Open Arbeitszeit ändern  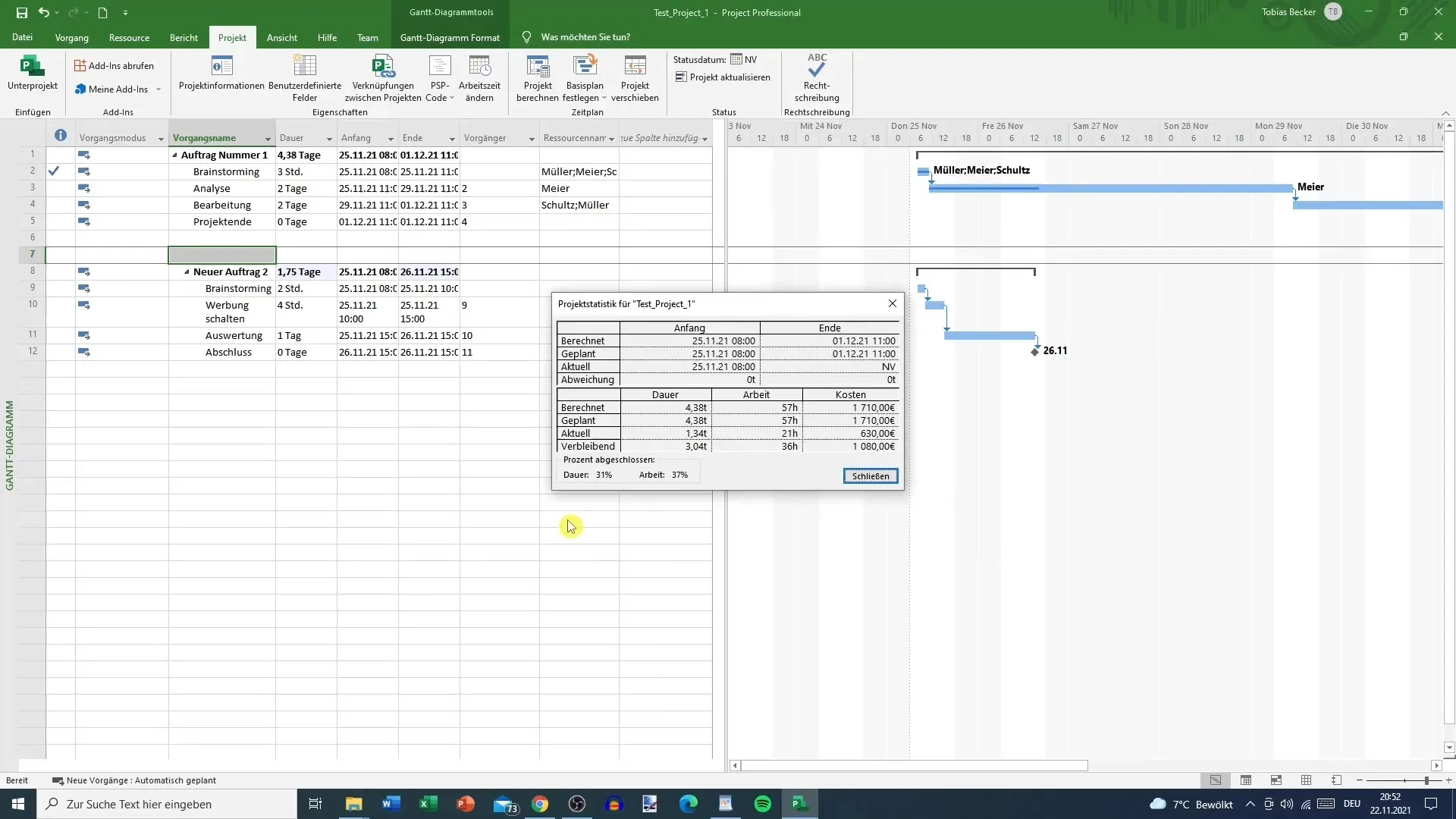tap(479, 78)
